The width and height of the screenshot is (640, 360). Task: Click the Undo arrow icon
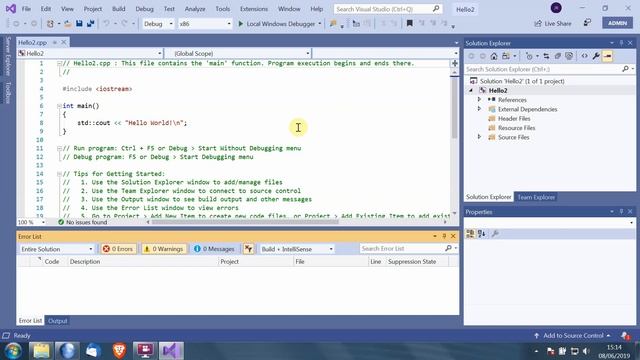(x=106, y=24)
